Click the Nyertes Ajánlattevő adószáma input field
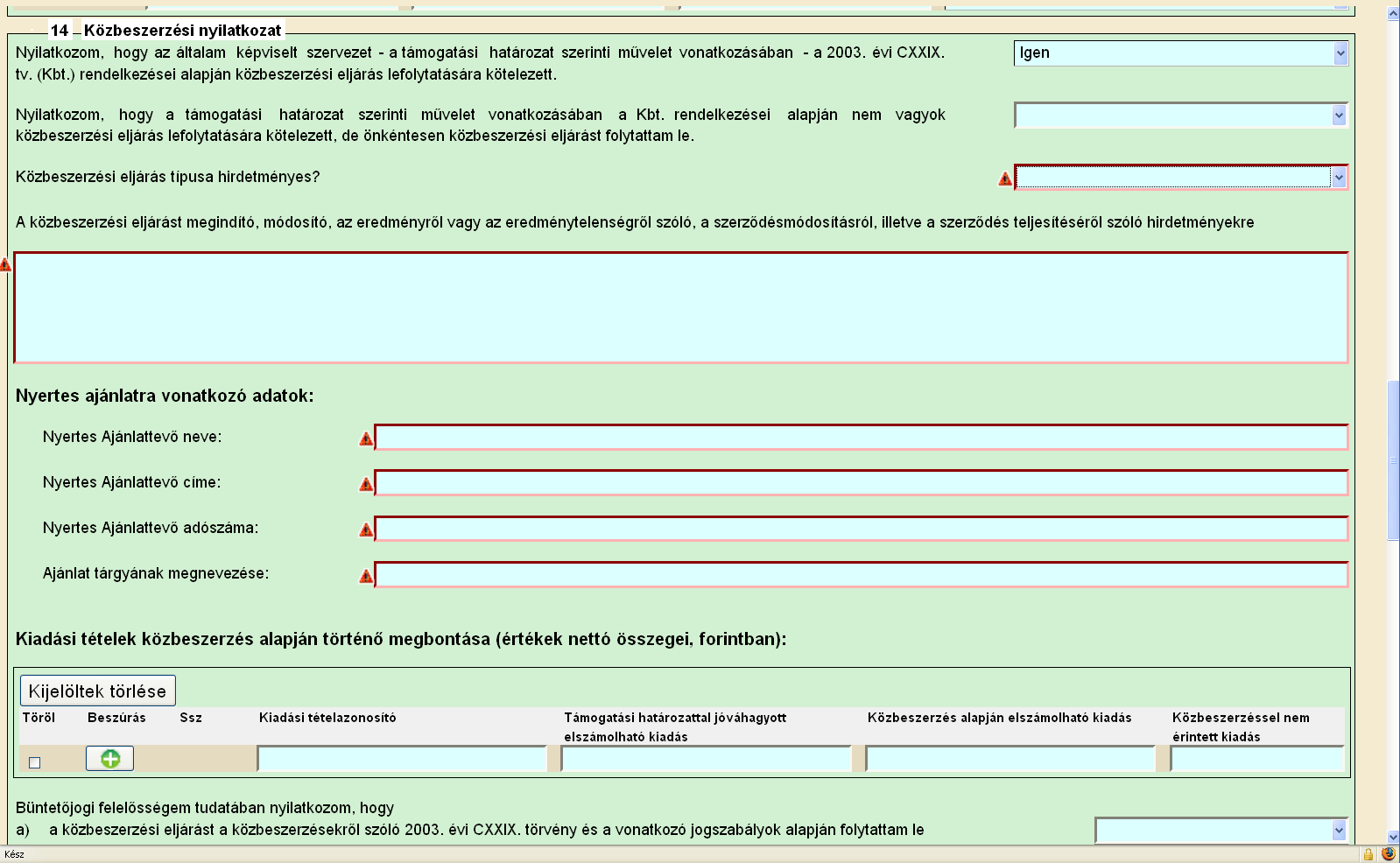 [862, 529]
